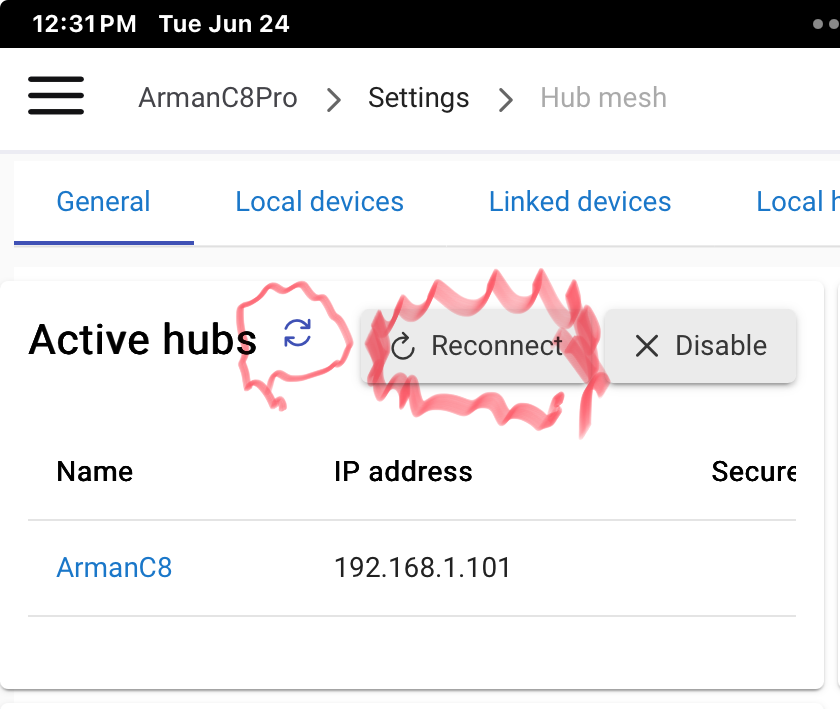Image resolution: width=840 pixels, height=709 pixels.
Task: Switch to the Linked devices tab
Action: point(579,201)
